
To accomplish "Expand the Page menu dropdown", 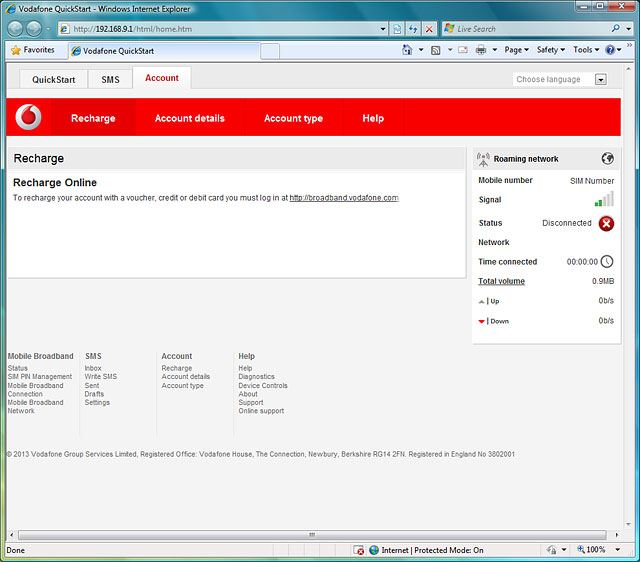I will coord(517,50).
